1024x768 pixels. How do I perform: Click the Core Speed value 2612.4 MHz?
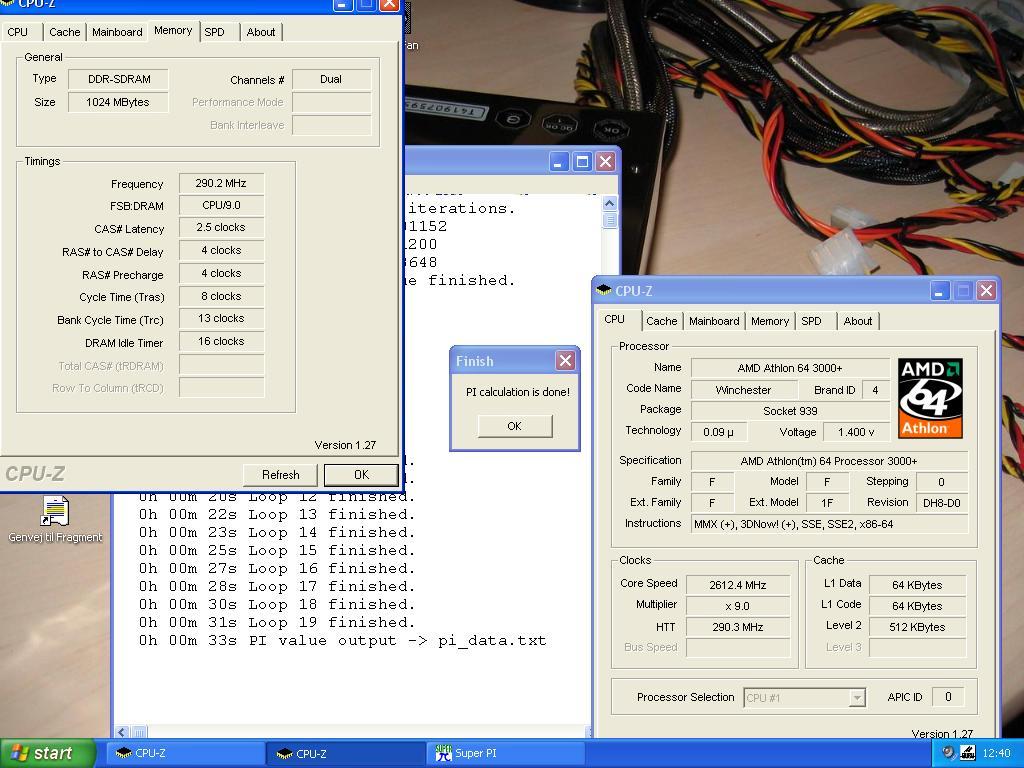pos(738,585)
